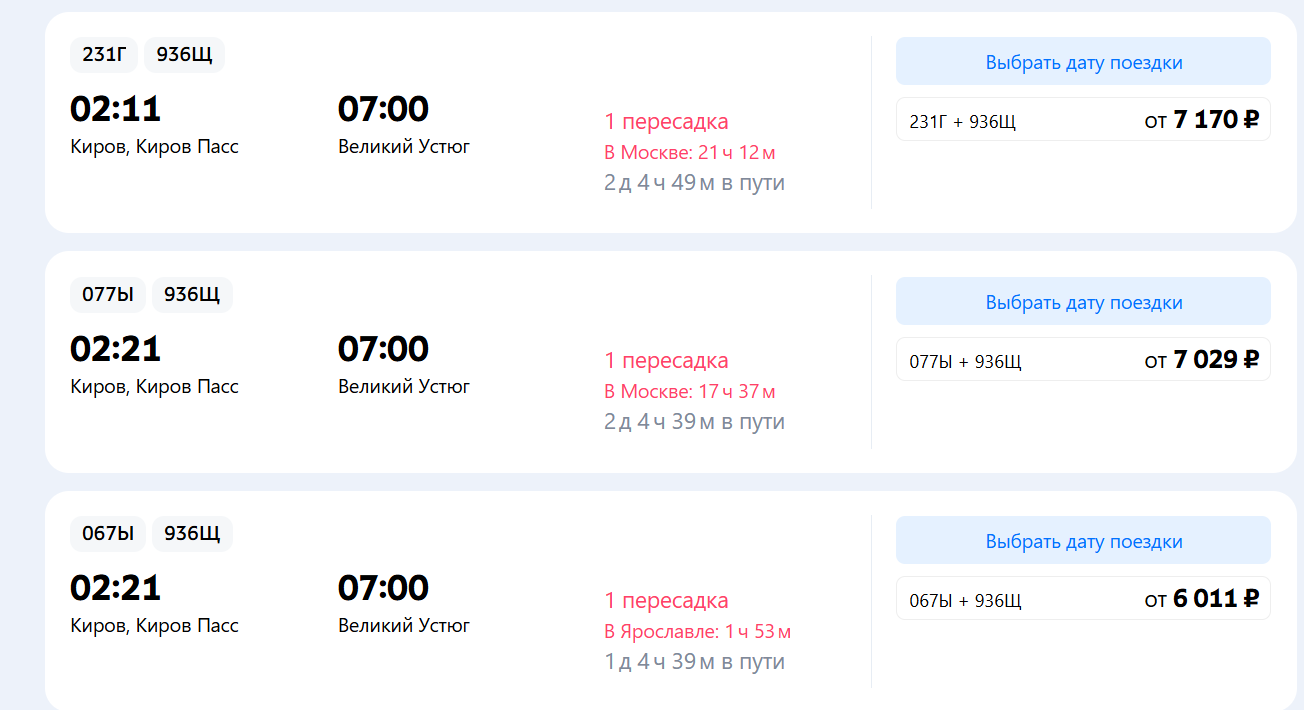Click 1 пересадка label in 231Г card
This screenshot has height=710, width=1304.
point(666,122)
